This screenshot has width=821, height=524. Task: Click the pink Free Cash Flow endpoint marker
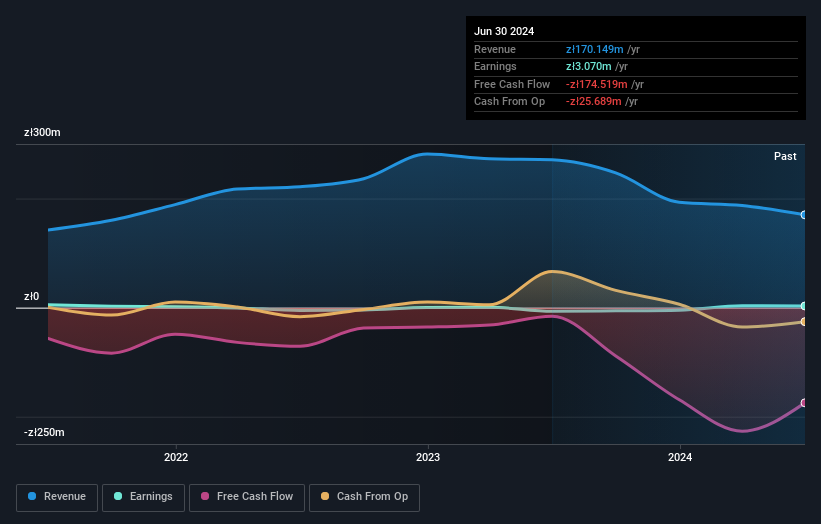tap(803, 403)
